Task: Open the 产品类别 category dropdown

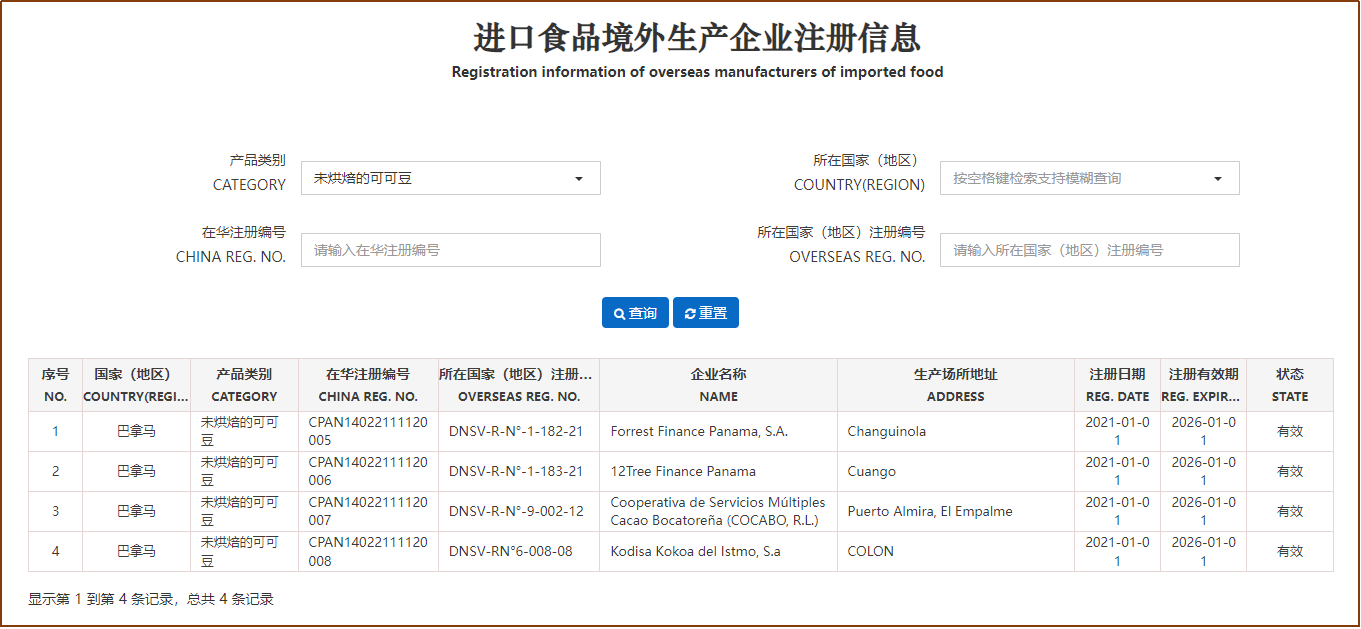Action: (x=450, y=178)
